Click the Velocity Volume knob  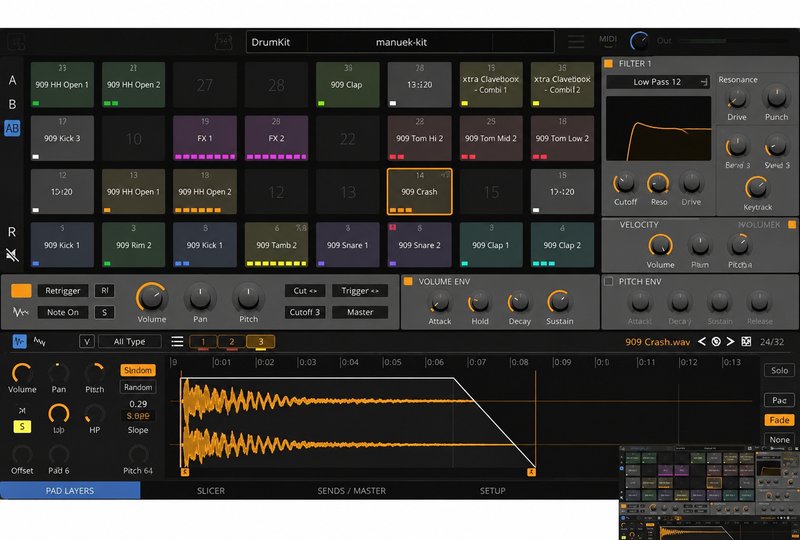coord(660,246)
